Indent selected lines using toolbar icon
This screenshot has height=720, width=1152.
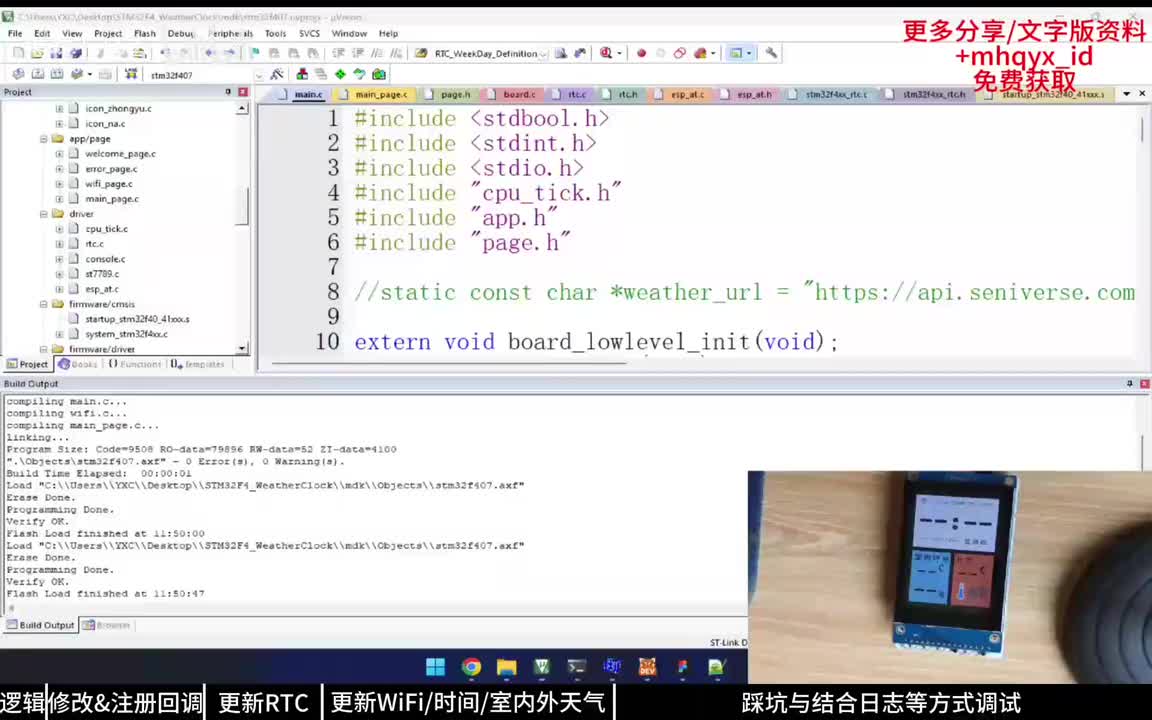tap(338, 53)
